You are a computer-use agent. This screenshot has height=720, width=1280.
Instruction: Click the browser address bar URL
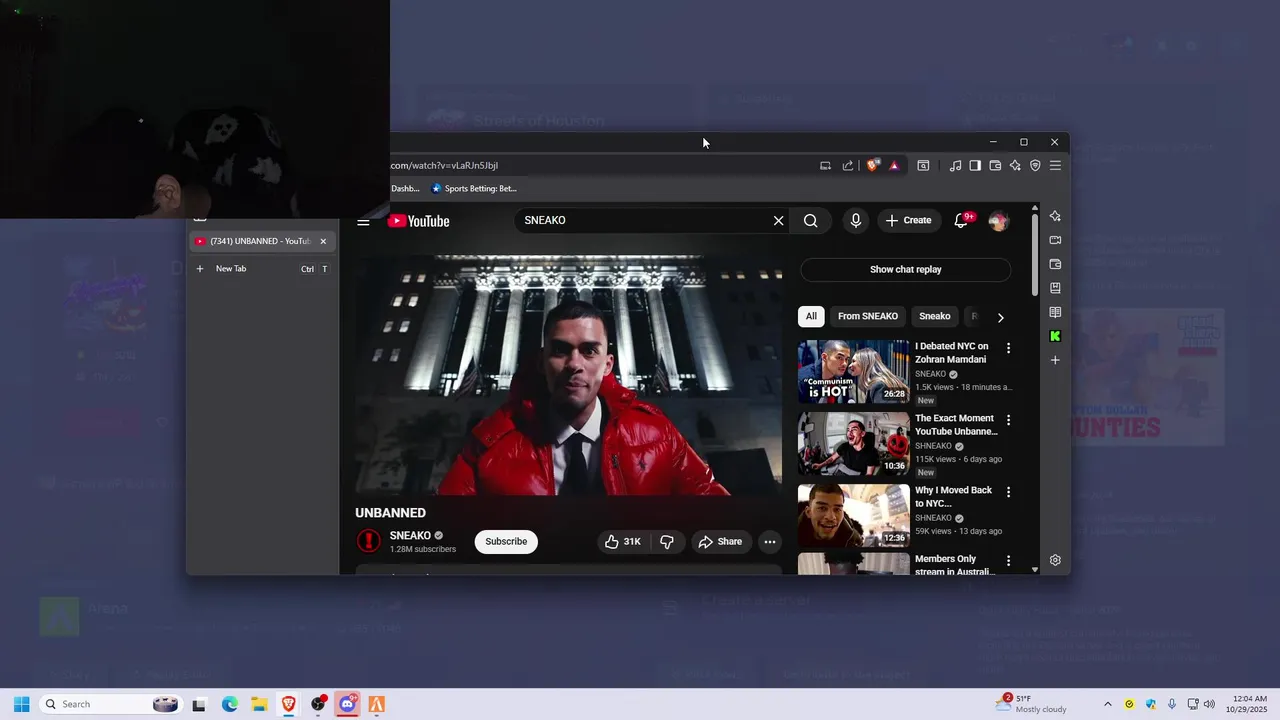tap(444, 165)
